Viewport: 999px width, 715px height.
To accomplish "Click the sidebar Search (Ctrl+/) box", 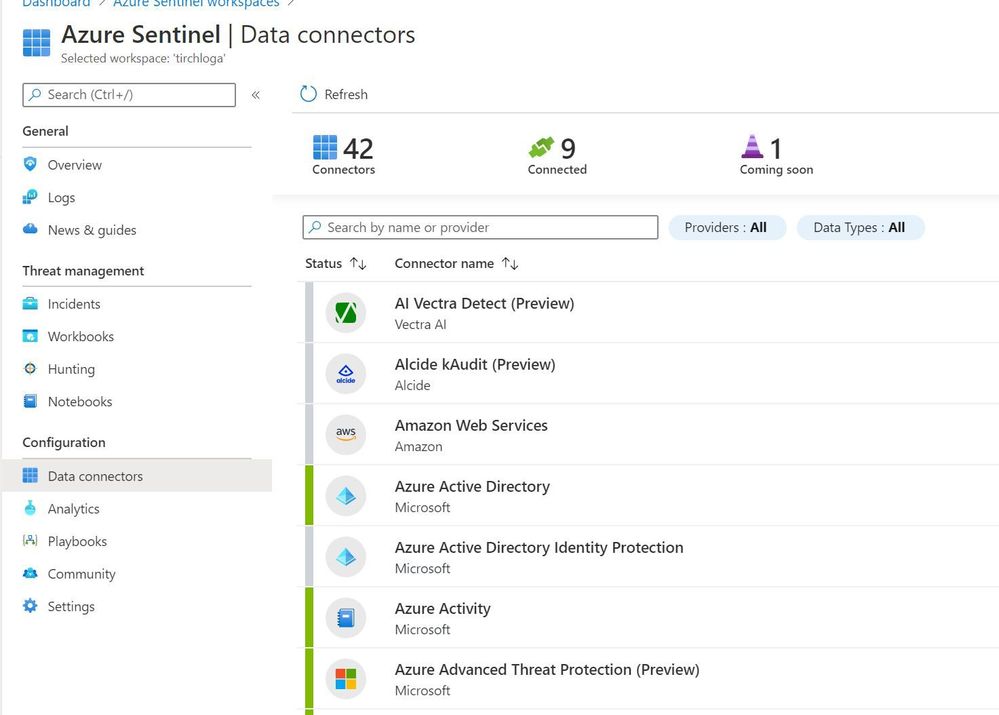I will [129, 95].
